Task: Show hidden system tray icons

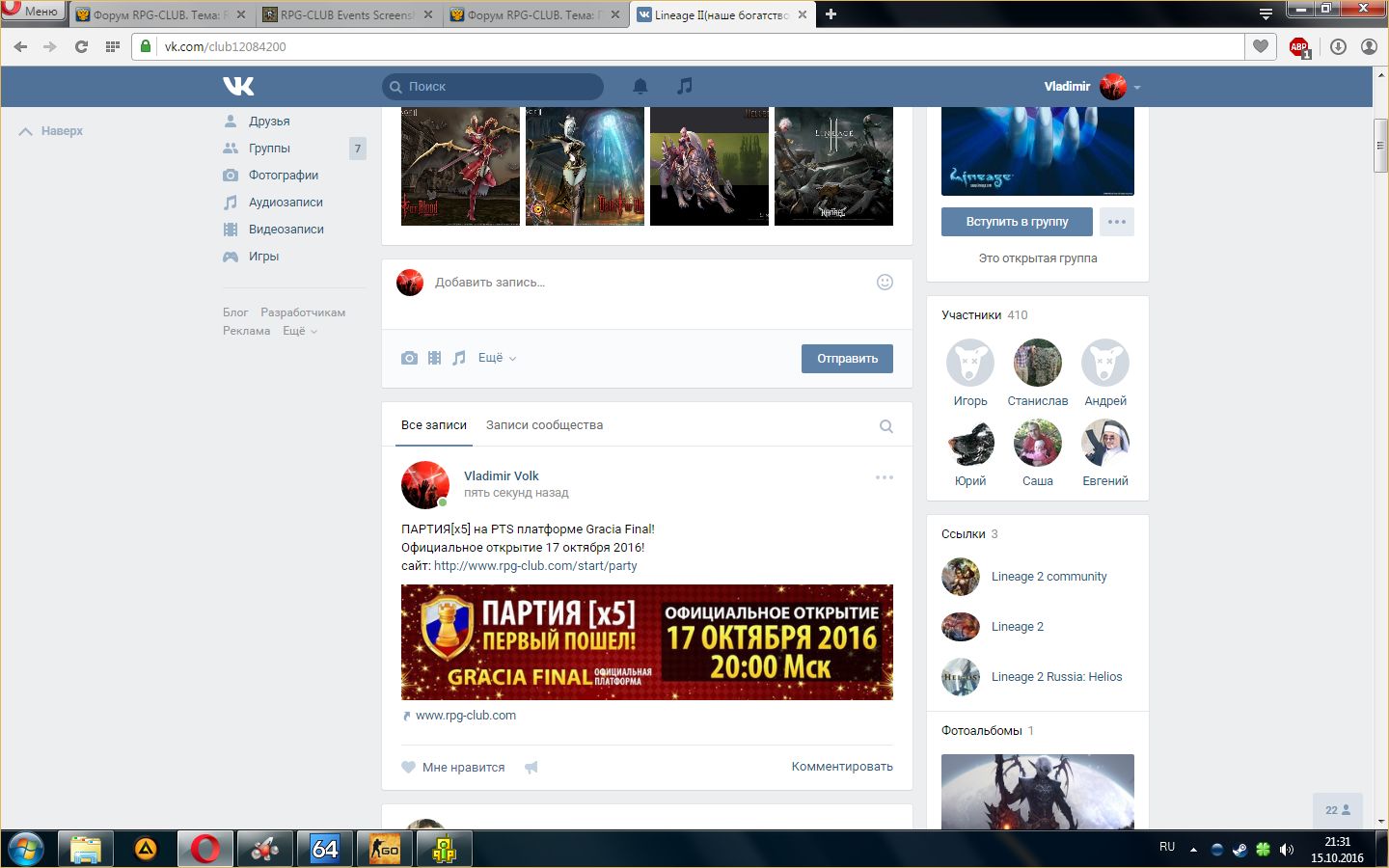Action: [x=1193, y=850]
